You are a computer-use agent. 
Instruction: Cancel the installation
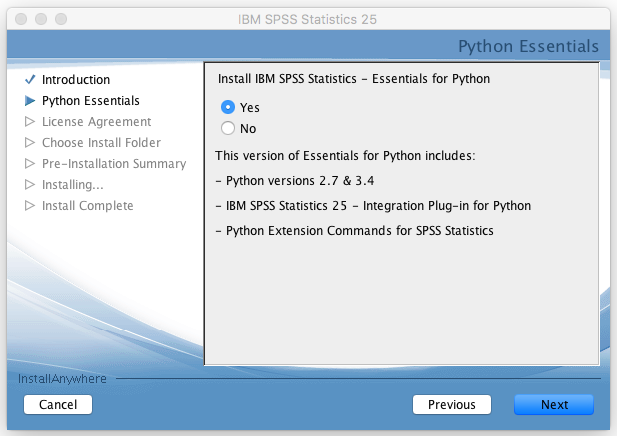coord(58,405)
